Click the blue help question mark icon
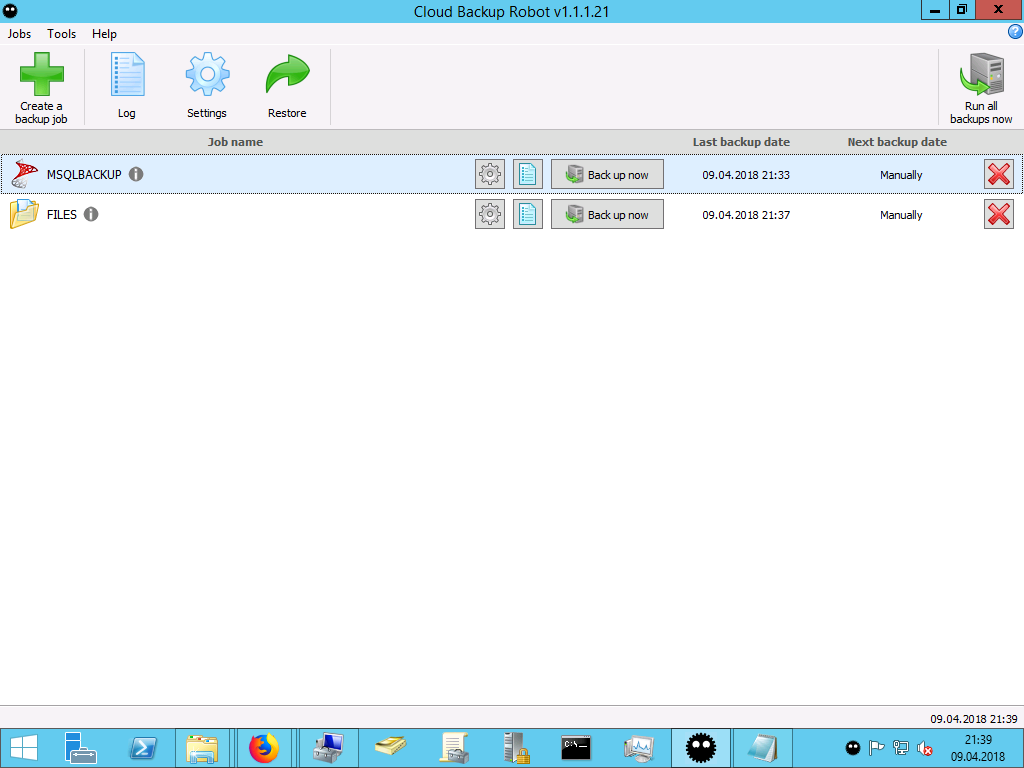 (1015, 33)
